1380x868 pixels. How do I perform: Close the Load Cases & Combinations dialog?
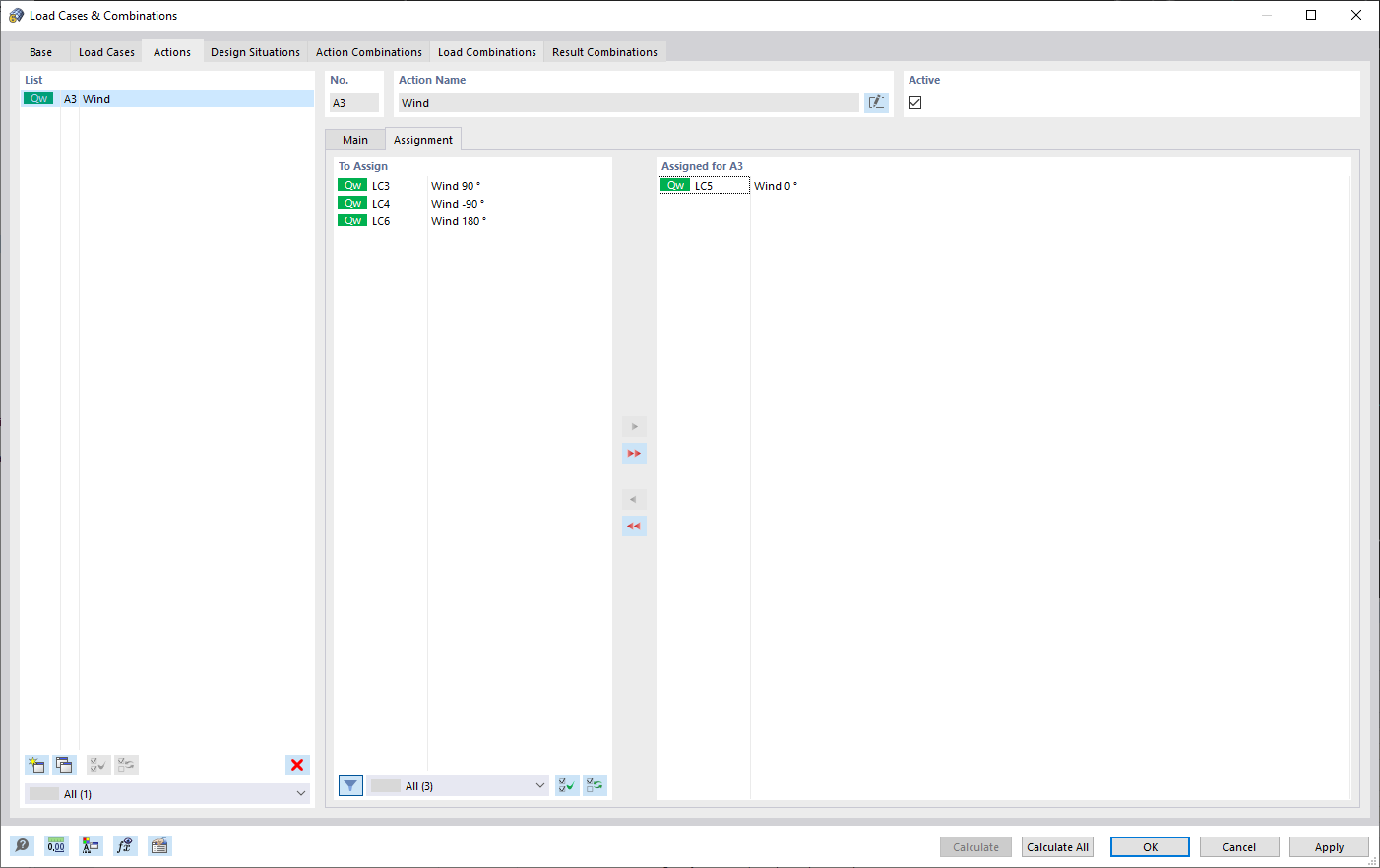[x=1356, y=15]
